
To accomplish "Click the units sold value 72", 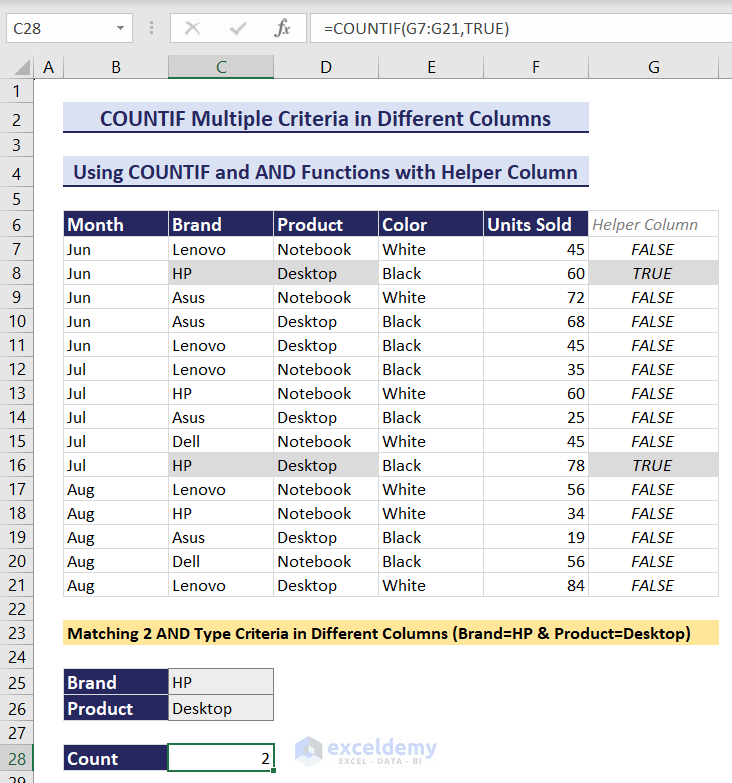I will 536,297.
